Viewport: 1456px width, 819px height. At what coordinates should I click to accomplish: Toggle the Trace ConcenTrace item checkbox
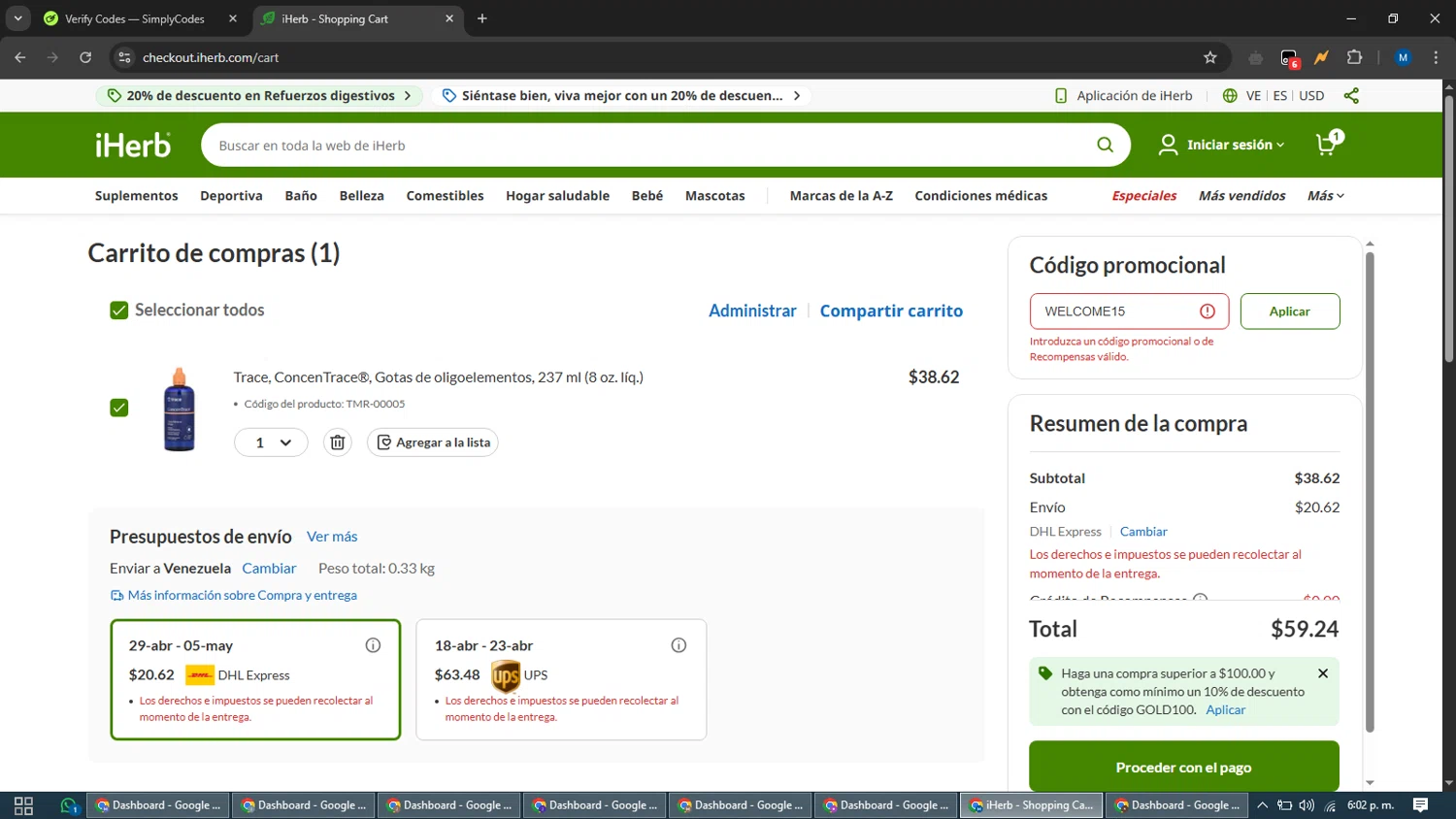(x=119, y=408)
